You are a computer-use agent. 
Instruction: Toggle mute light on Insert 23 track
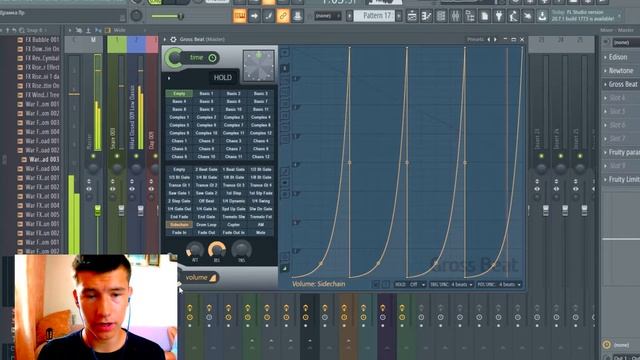coord(541,156)
